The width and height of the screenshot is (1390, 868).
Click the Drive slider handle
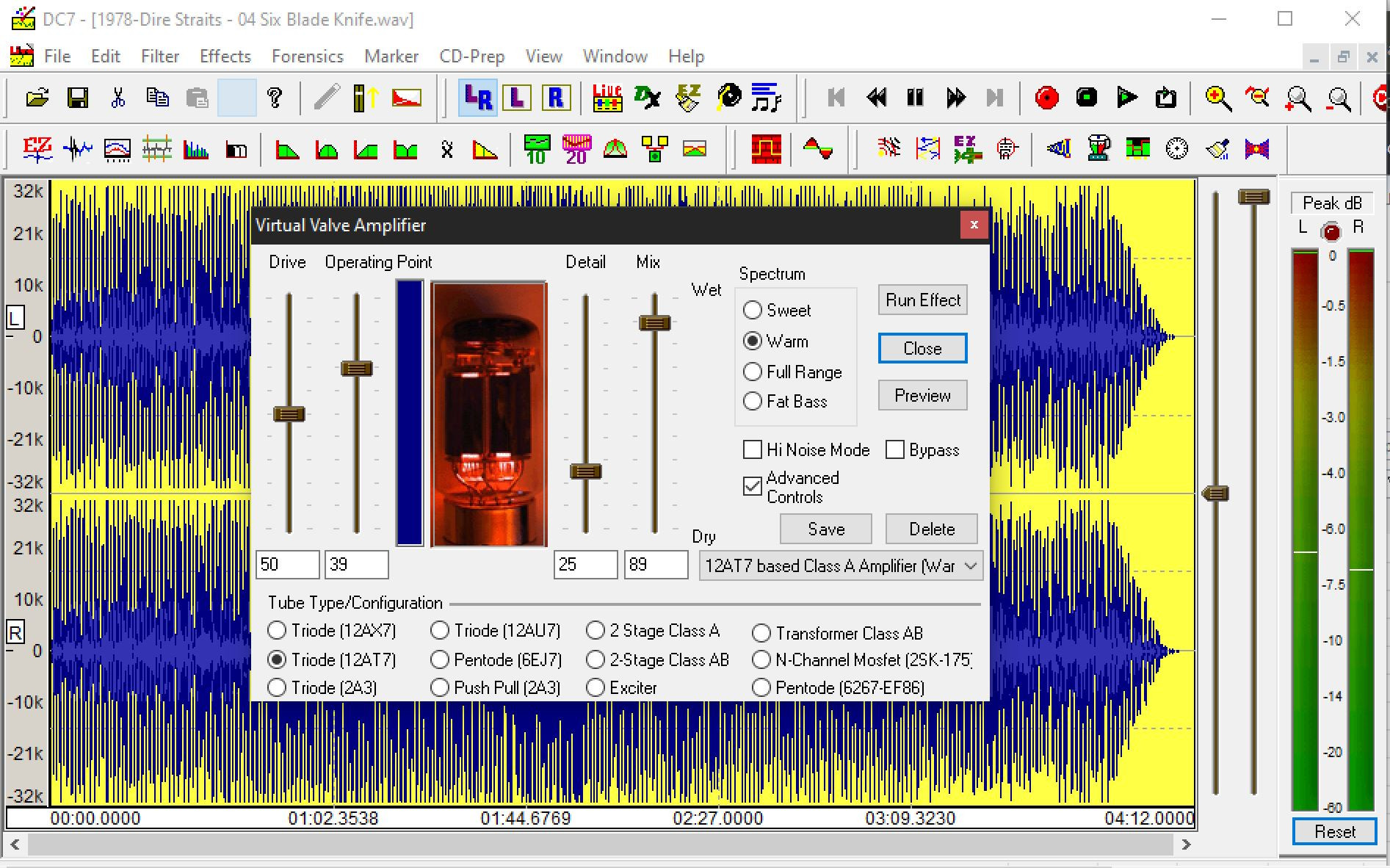tap(289, 414)
